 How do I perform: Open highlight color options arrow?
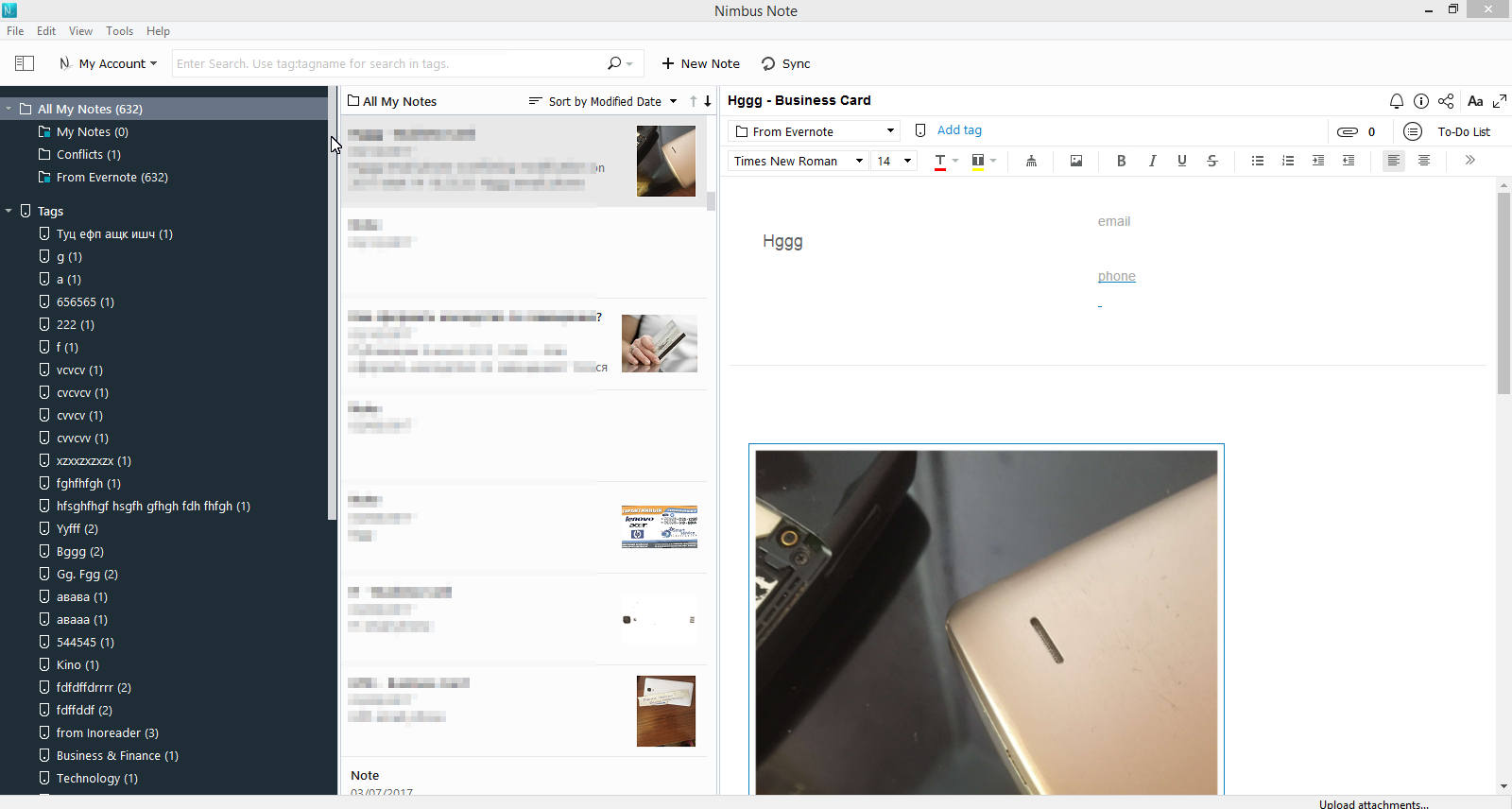click(993, 161)
